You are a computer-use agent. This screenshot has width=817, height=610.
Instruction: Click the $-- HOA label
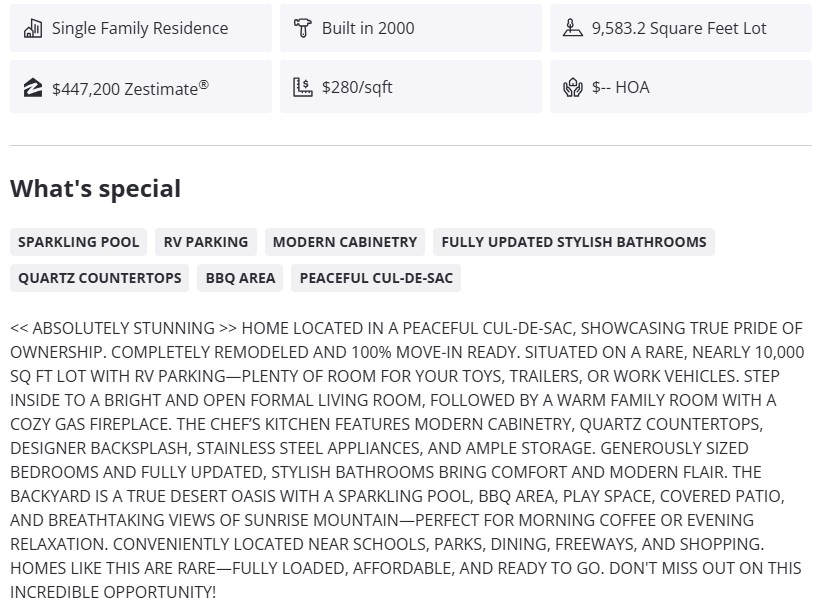coord(620,87)
